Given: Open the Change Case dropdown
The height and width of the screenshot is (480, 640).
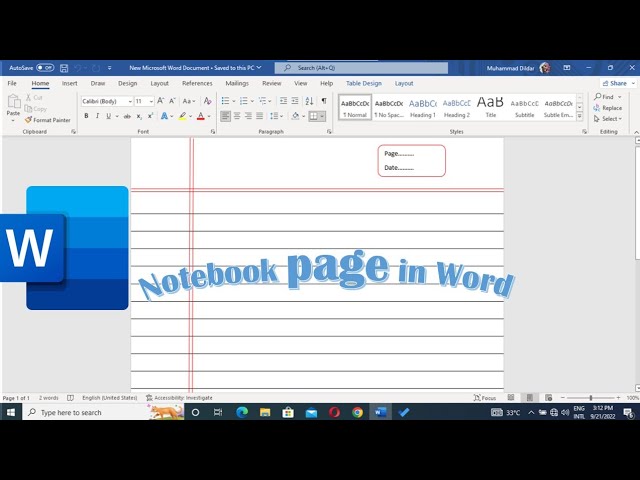Looking at the screenshot, I should 189,101.
